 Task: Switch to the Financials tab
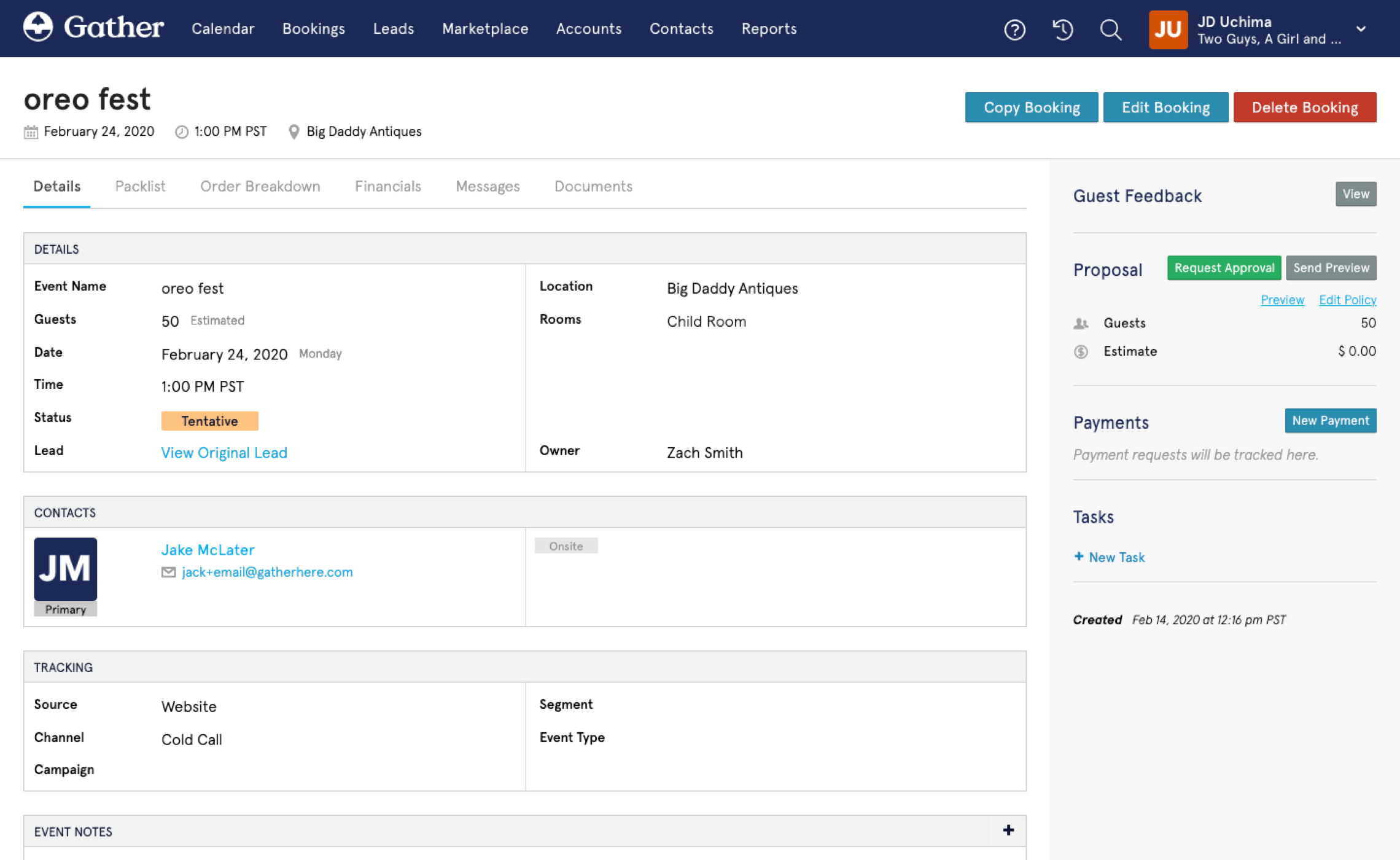[387, 186]
